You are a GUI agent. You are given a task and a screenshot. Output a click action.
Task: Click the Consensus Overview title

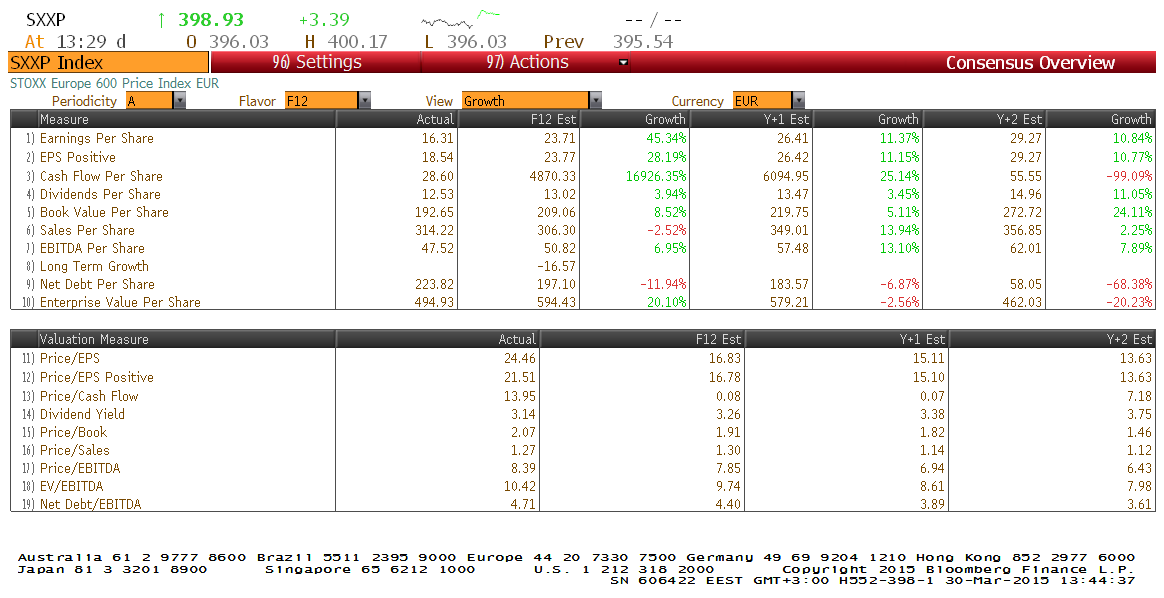click(1030, 63)
